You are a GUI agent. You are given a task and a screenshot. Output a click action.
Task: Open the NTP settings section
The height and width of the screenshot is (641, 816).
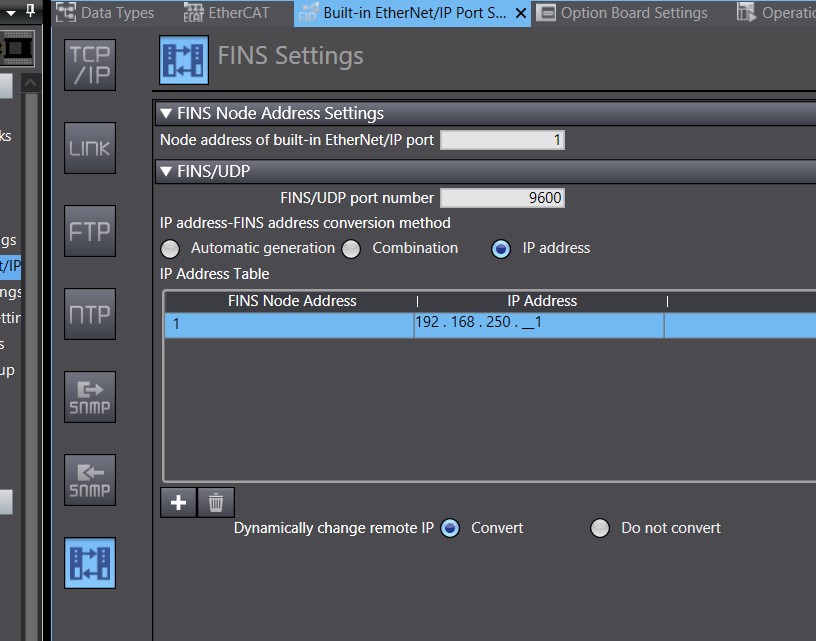coord(90,314)
